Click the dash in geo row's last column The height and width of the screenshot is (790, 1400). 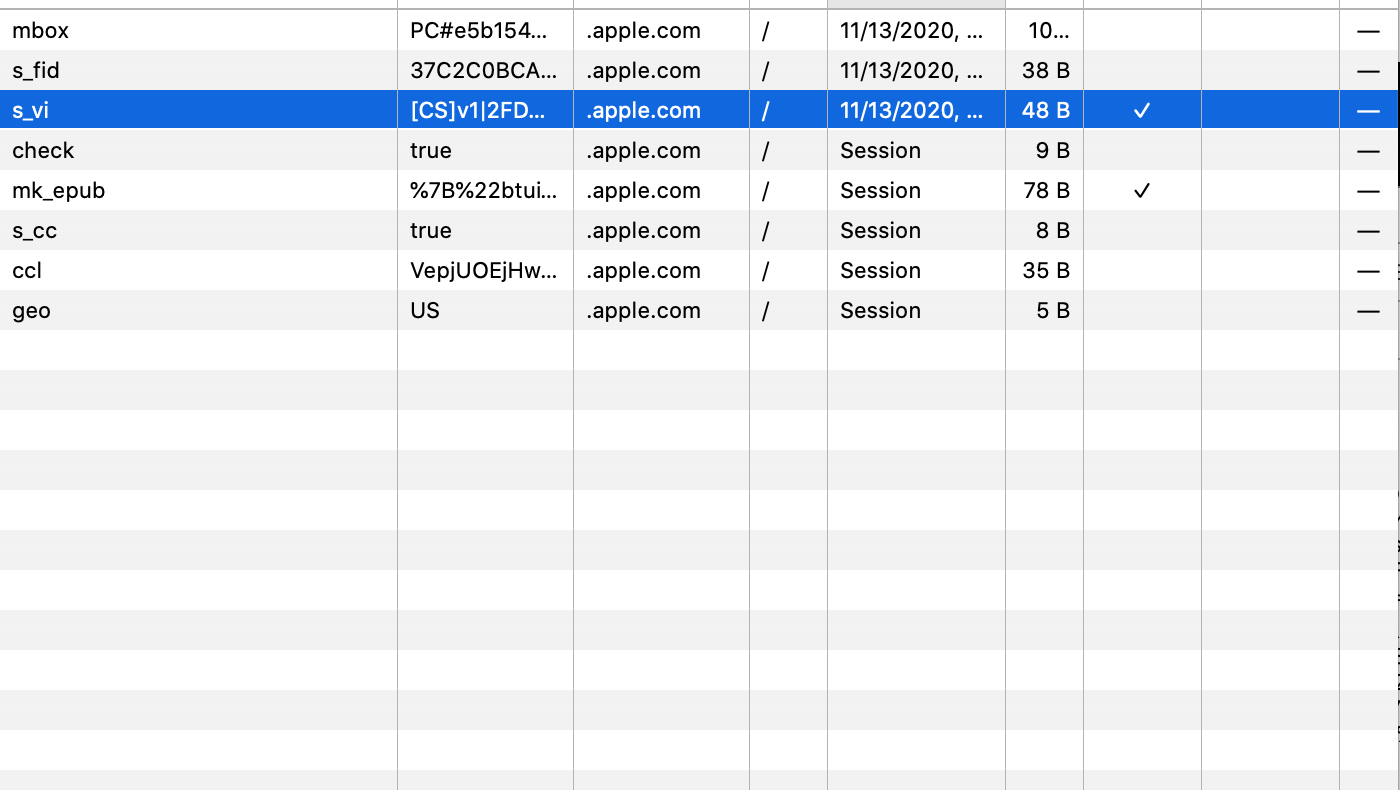[x=1368, y=311]
